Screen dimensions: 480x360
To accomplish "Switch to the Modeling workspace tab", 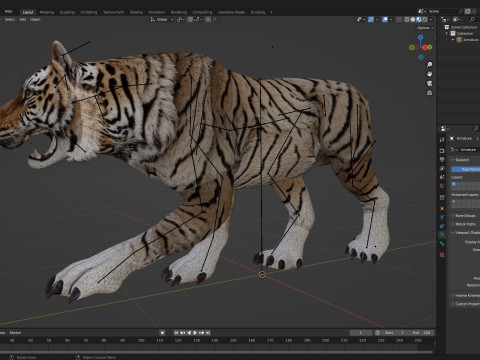I will pos(47,12).
